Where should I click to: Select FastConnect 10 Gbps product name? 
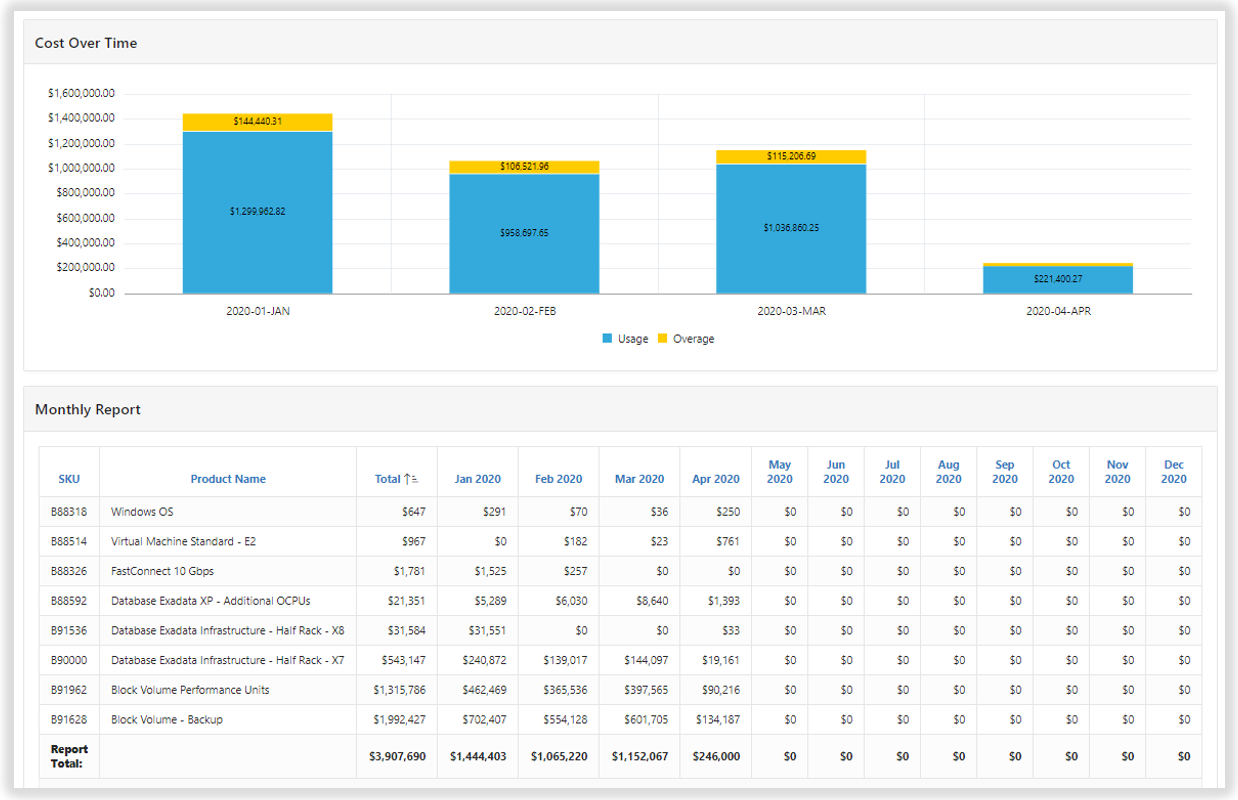pyautogui.click(x=162, y=571)
